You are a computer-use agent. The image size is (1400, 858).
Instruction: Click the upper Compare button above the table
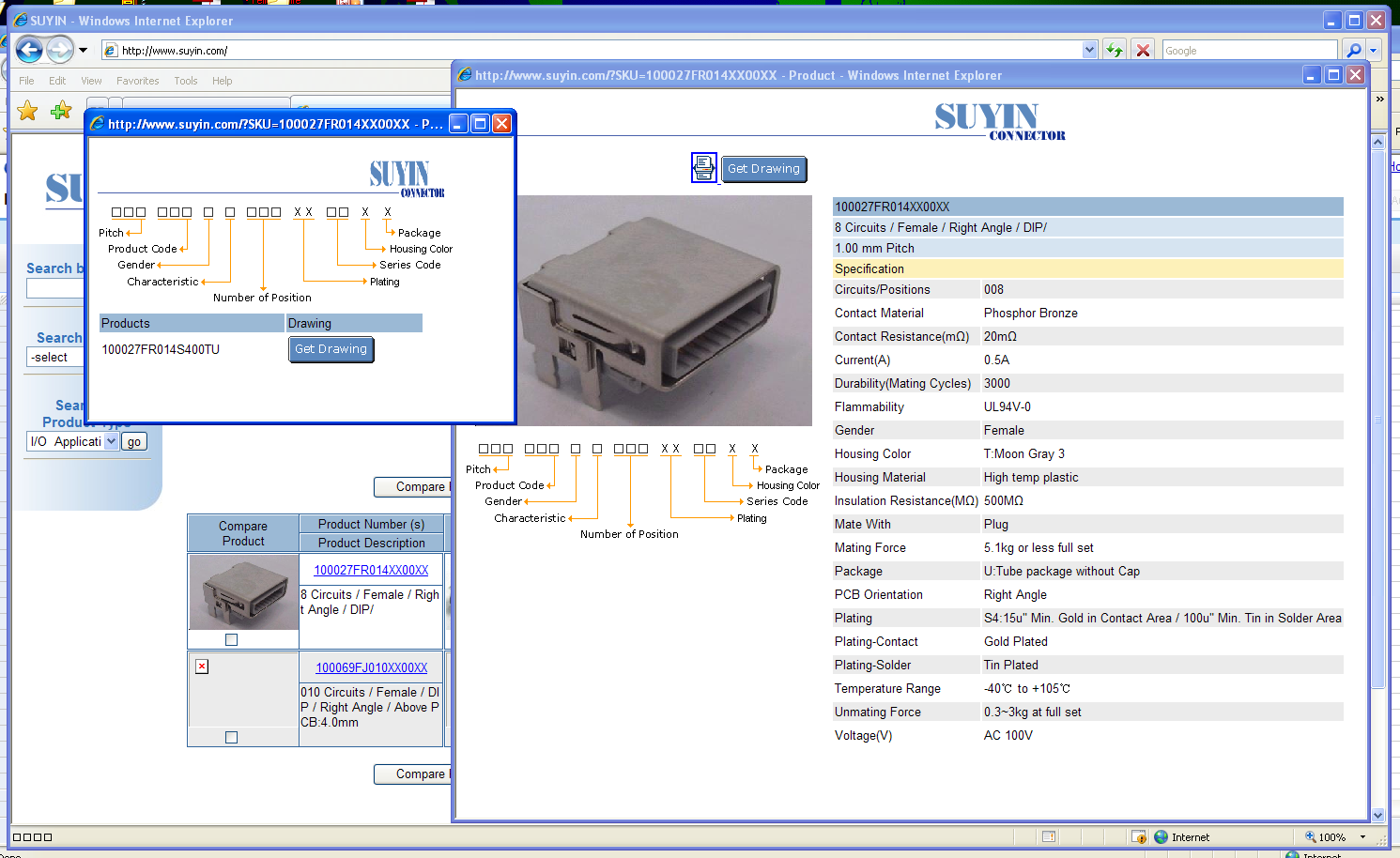click(413, 487)
